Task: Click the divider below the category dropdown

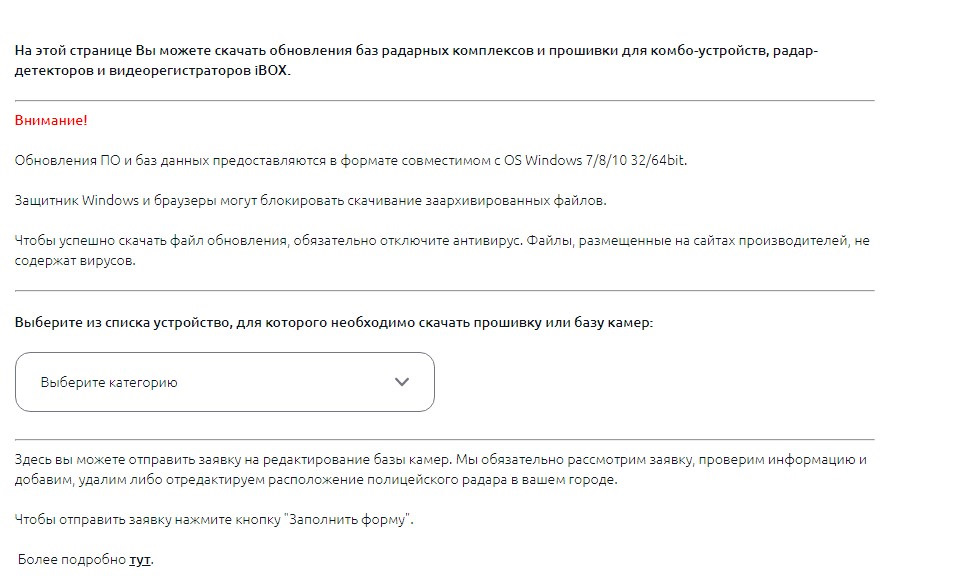Action: point(444,440)
